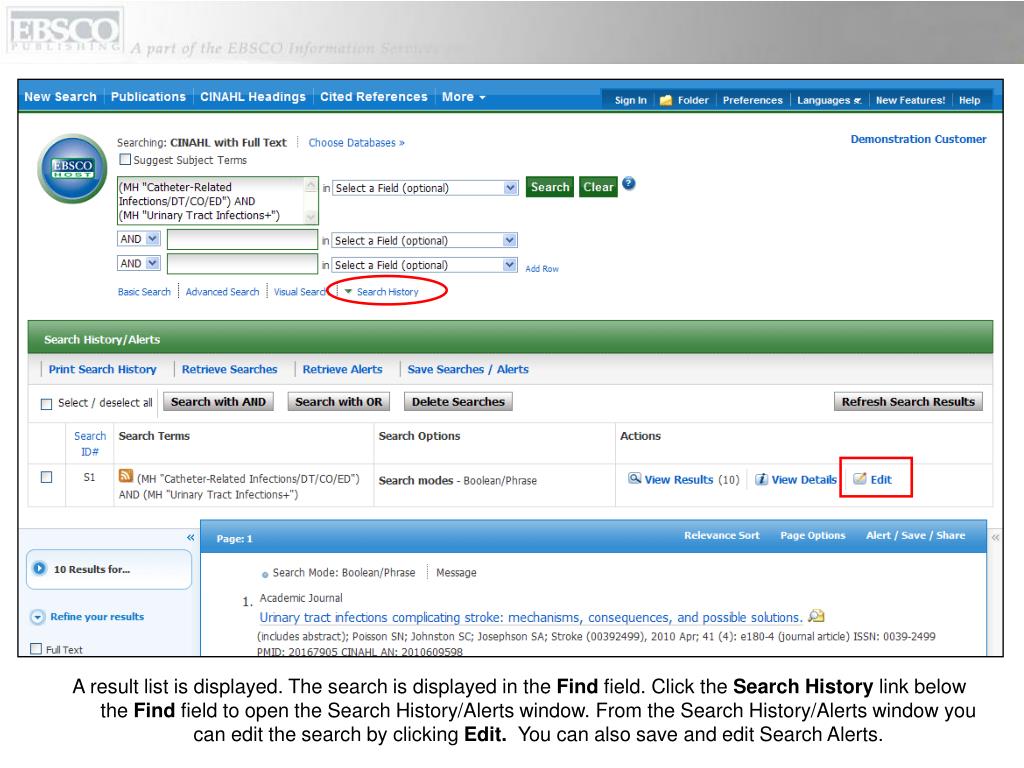Expand the More menu in navigation bar

click(463, 97)
